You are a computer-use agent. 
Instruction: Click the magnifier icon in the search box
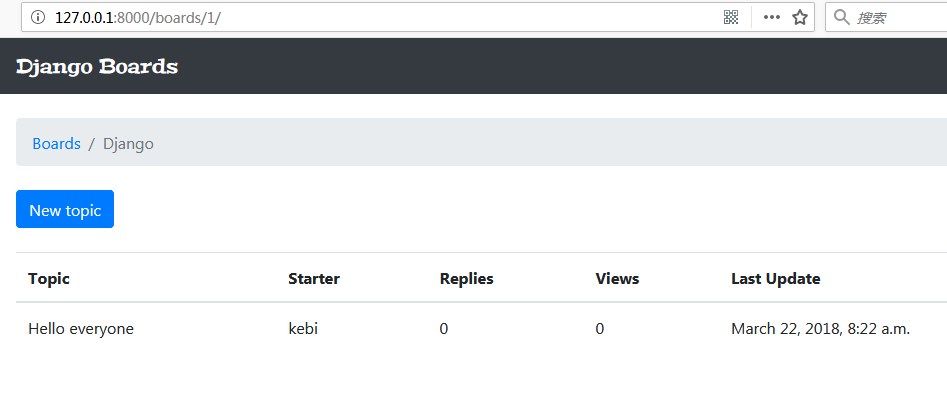841,18
